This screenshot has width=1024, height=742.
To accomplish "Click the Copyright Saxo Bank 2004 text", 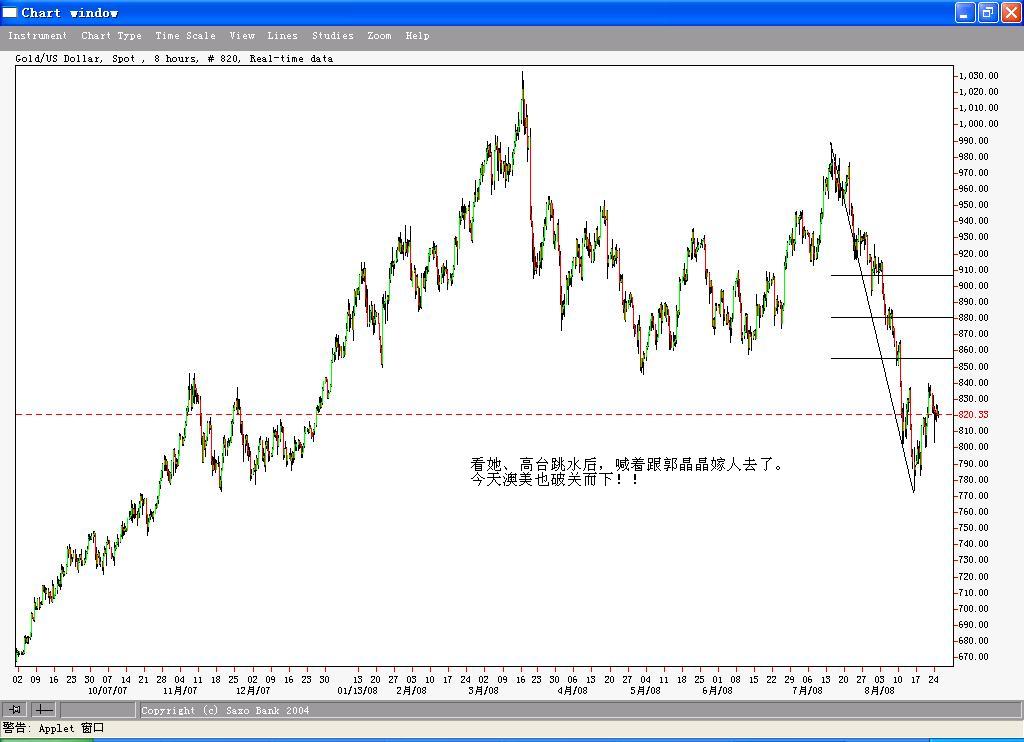I will click(225, 711).
